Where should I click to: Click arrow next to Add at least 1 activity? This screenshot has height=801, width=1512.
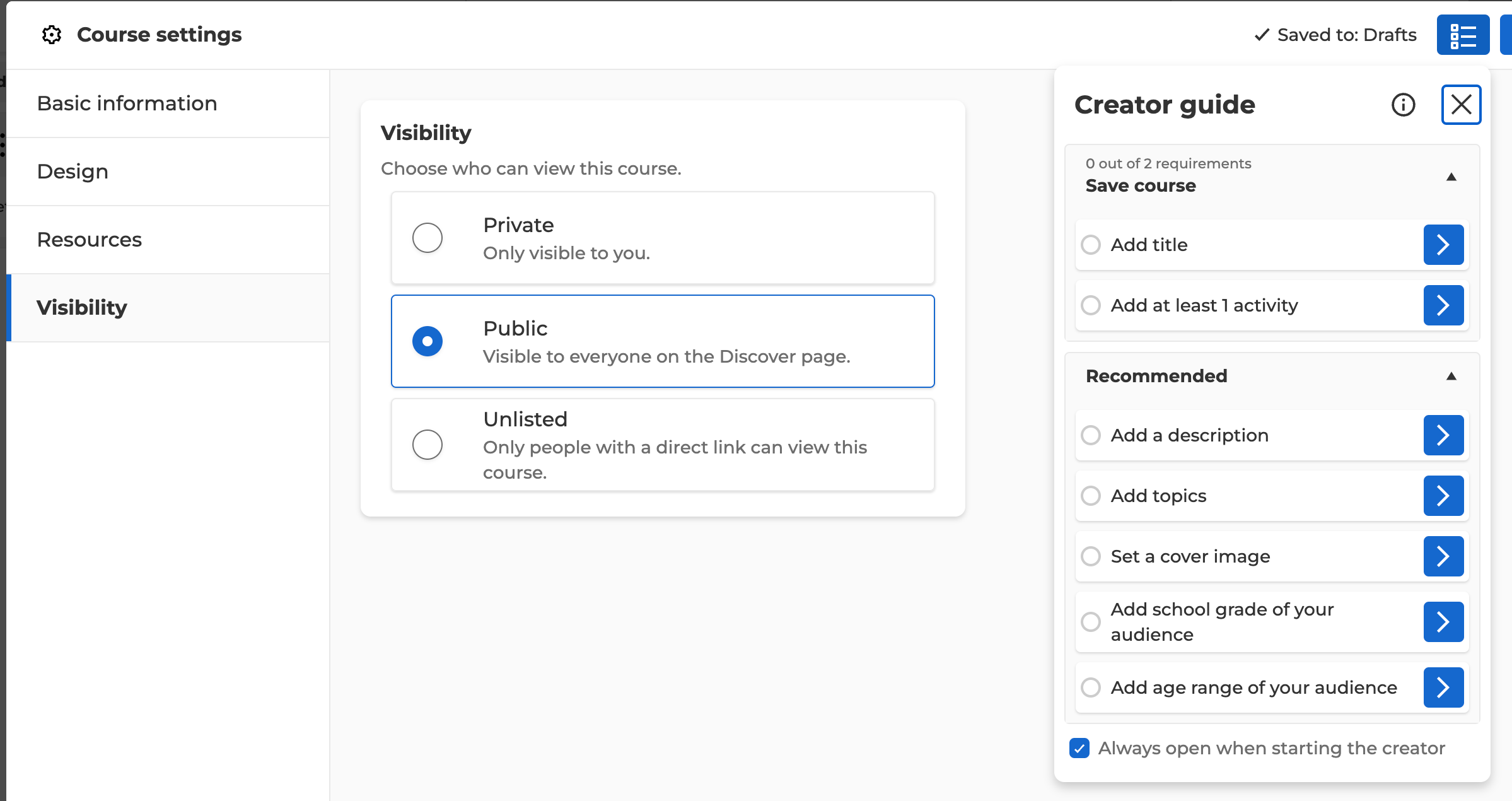tap(1443, 305)
